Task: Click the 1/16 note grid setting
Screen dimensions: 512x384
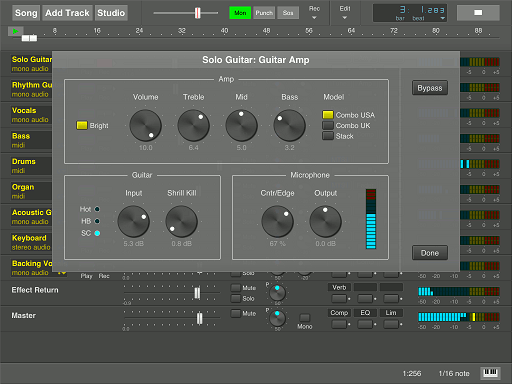Action: (454, 374)
